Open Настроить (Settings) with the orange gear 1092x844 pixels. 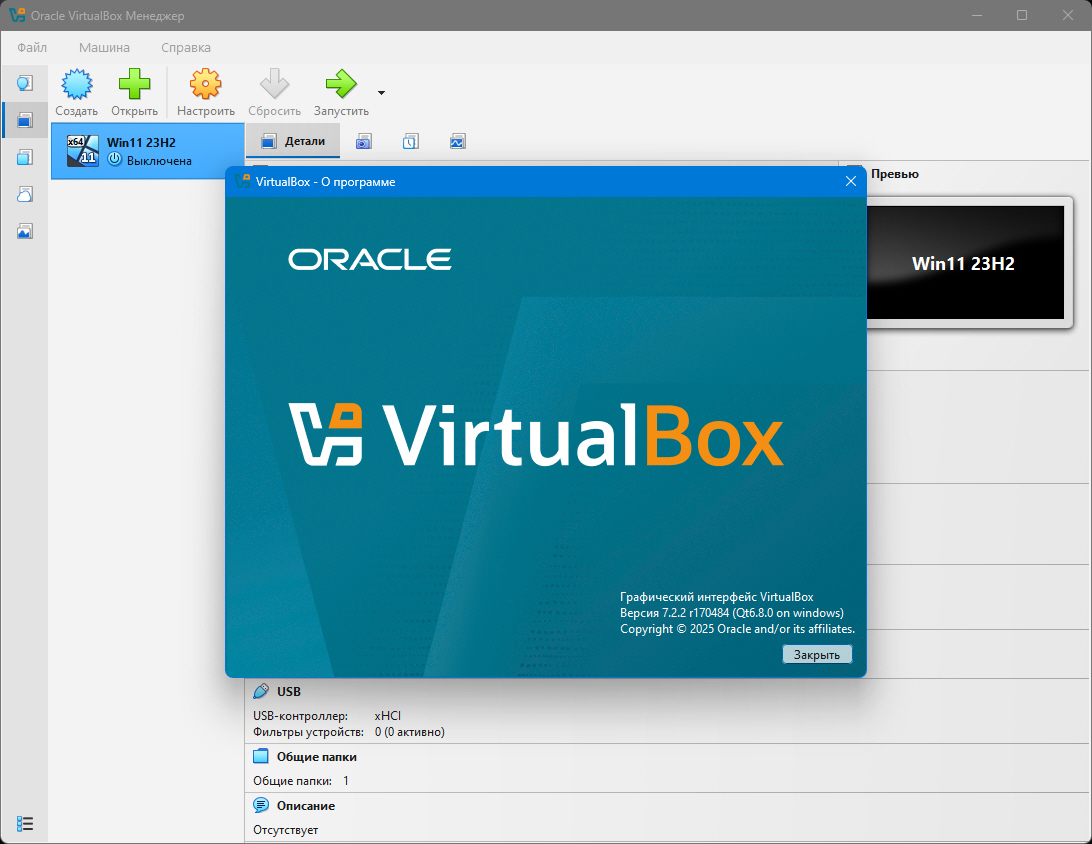205,93
